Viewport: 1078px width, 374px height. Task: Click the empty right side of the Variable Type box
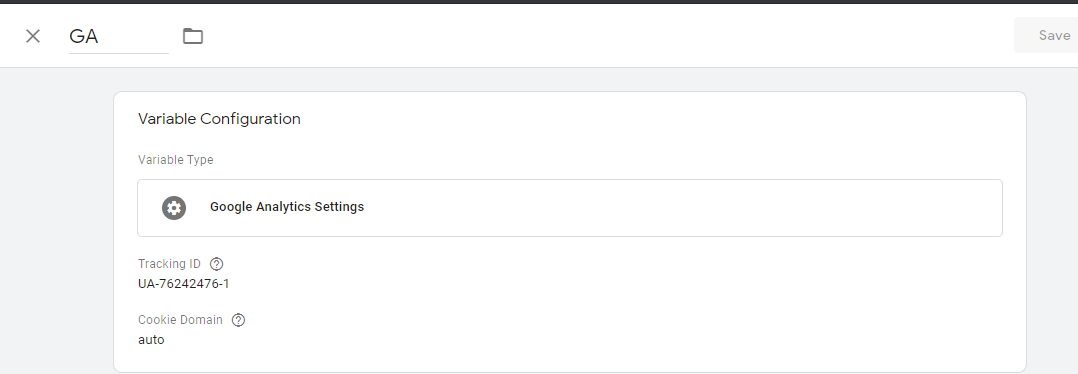(x=688, y=208)
